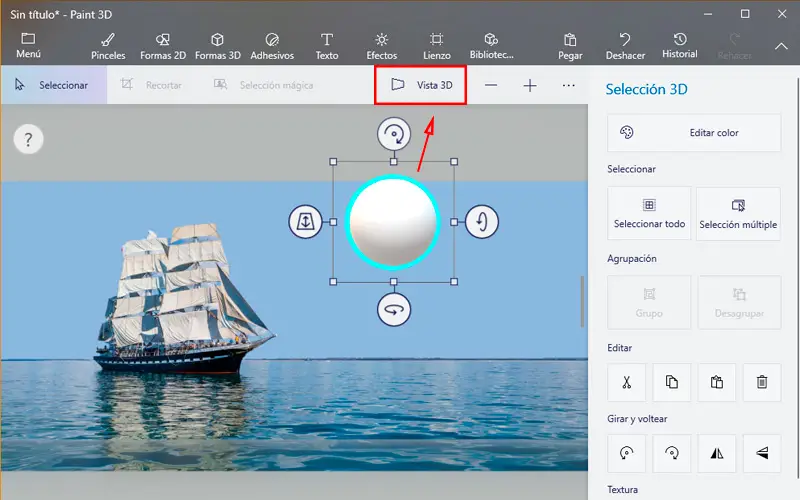Viewport: 800px width, 500px height.
Task: Click the canvas vertical scrollbar
Action: point(582,302)
